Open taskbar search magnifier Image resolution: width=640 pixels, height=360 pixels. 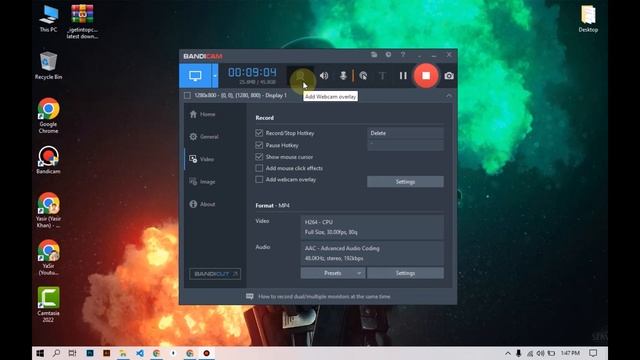coord(56,353)
